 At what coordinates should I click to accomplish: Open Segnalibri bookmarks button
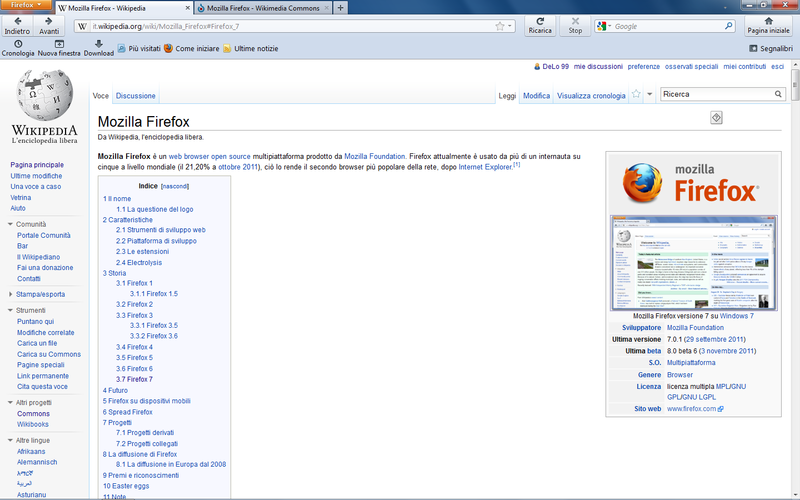(x=771, y=48)
